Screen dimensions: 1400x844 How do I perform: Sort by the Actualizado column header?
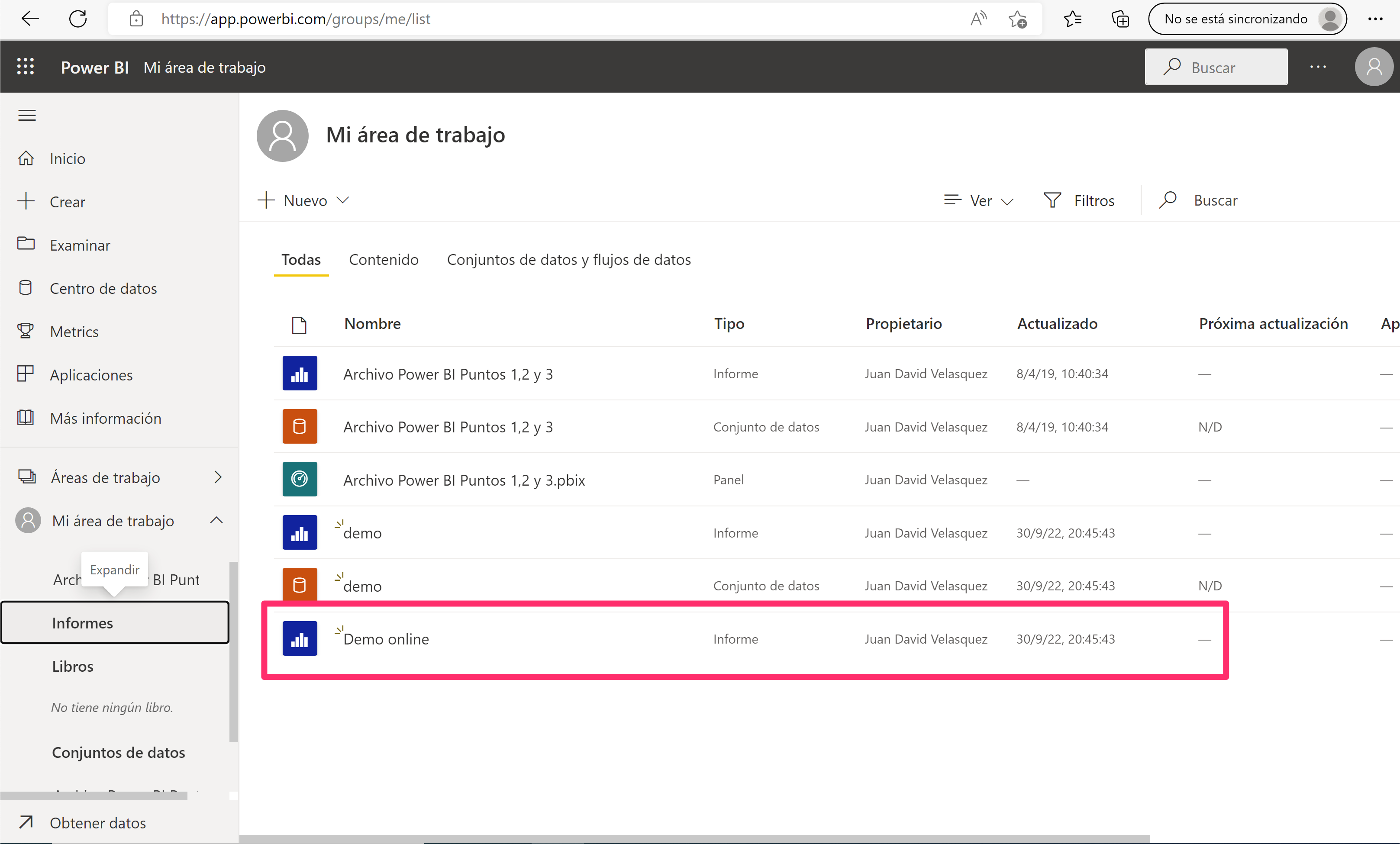(1057, 324)
